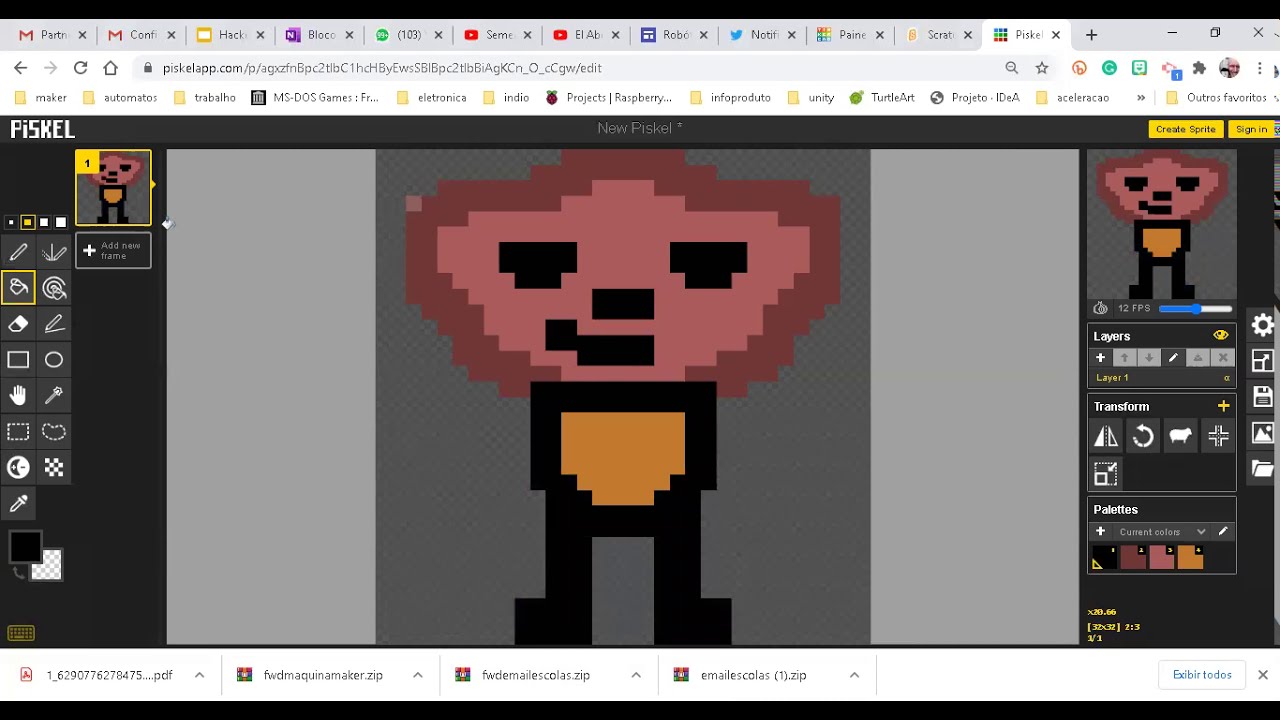Click the Flip horizontally transform icon
This screenshot has width=1280, height=720.
point(1106,436)
